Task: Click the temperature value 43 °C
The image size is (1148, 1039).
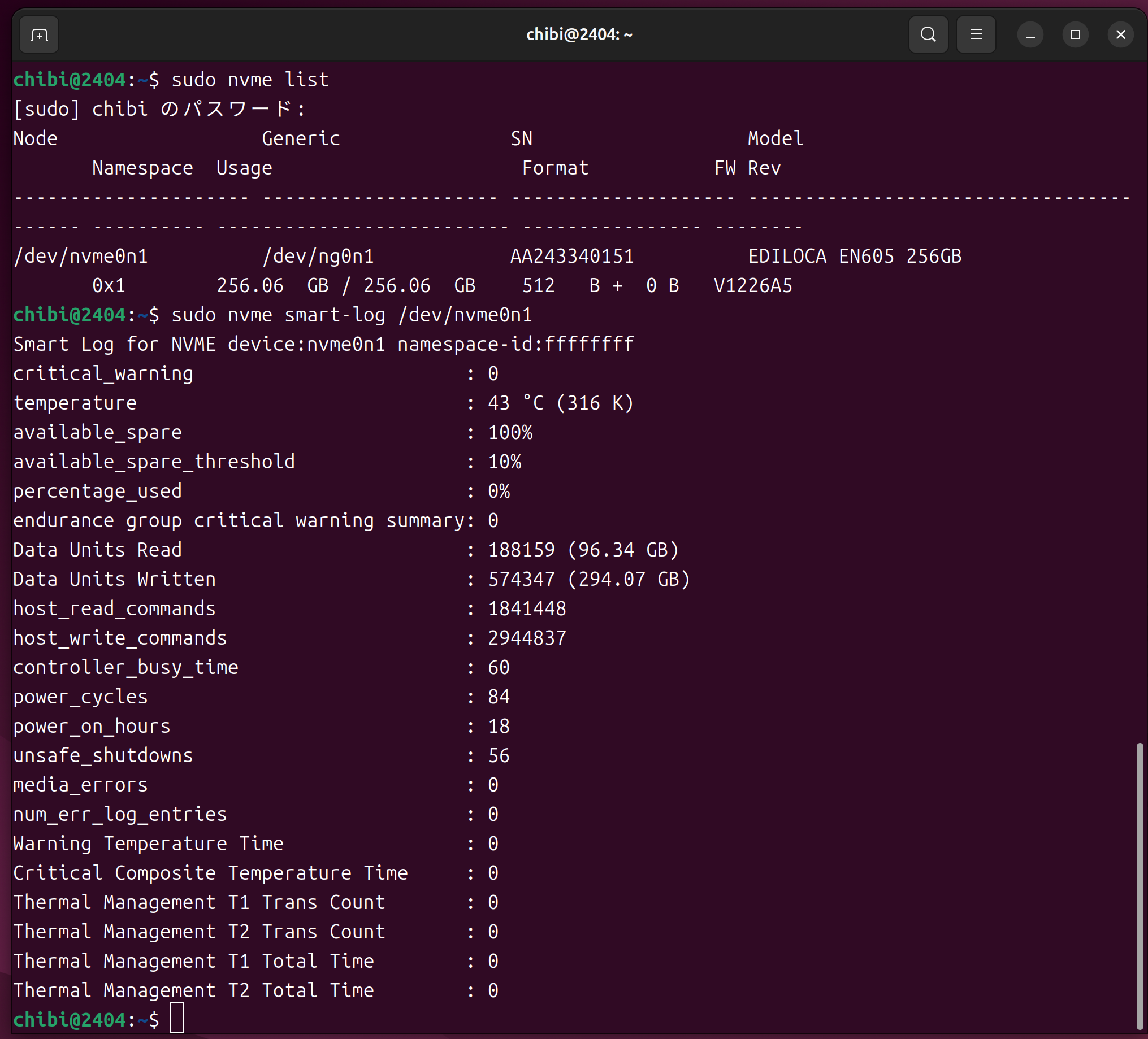Action: pyautogui.click(x=515, y=403)
